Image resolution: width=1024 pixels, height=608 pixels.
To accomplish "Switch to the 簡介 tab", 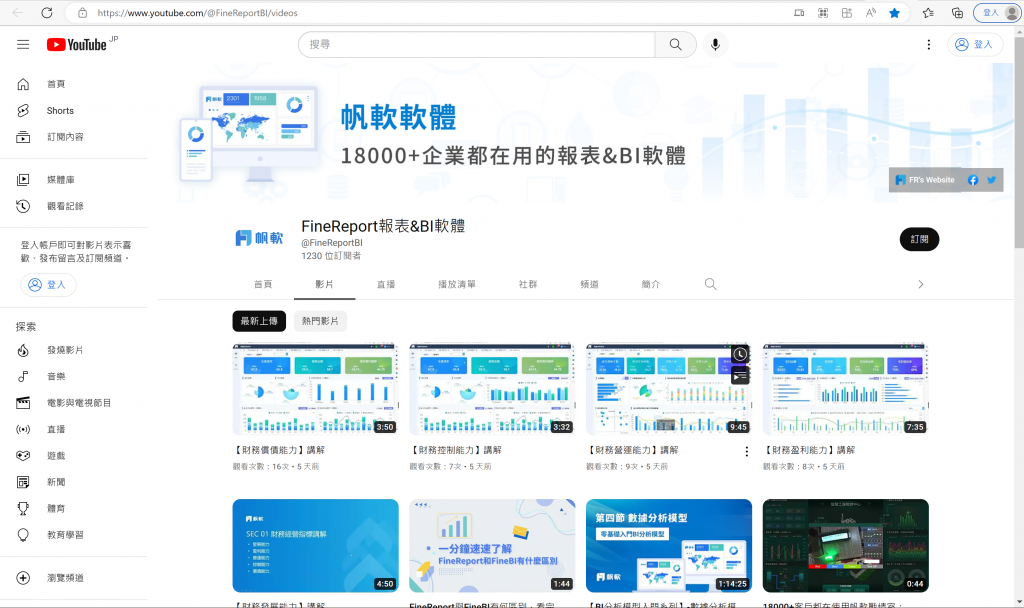I will 650,284.
